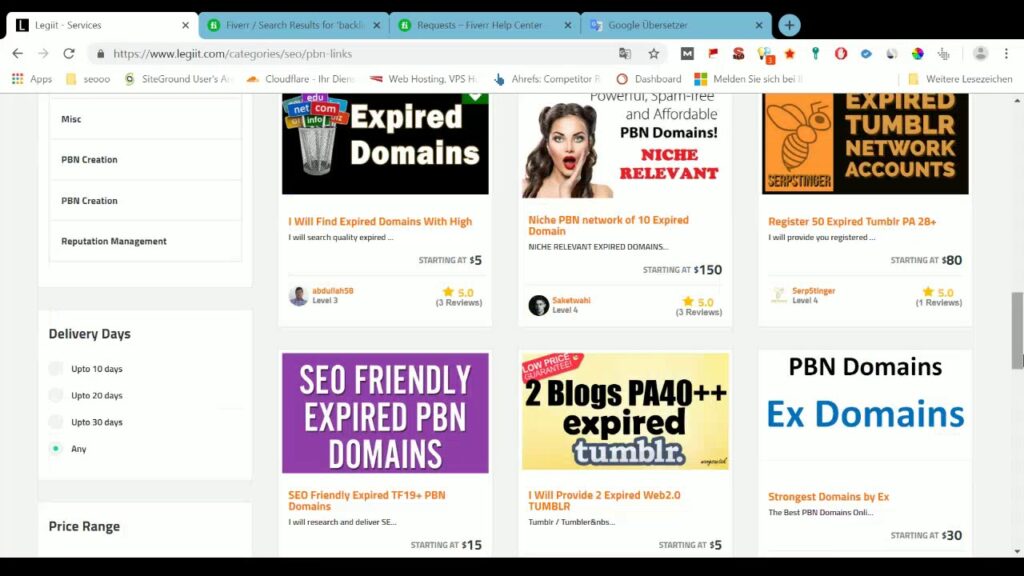Reload the Legiit page
Image resolution: width=1024 pixels, height=576 pixels.
tap(69, 54)
